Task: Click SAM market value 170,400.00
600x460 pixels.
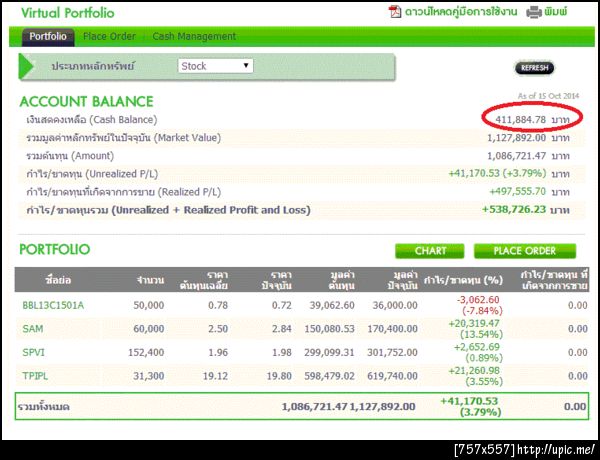Action: (392, 329)
